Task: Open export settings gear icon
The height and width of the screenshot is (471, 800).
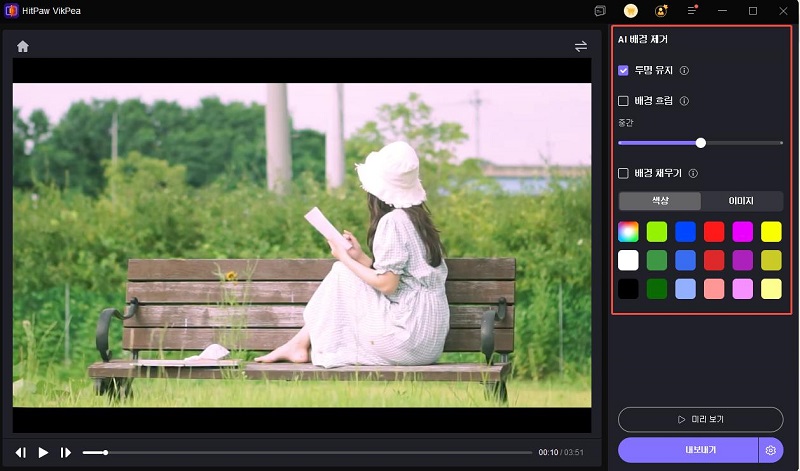Action: (771, 450)
